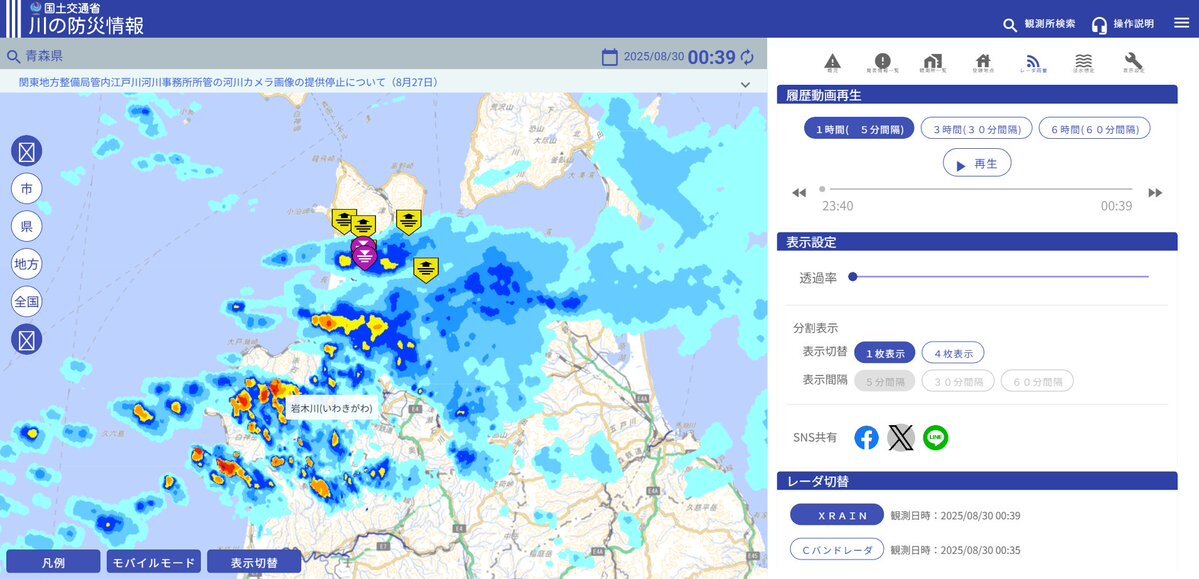Screen dimensions: 1199x579
Task: Share to Facebook
Action: 866,438
